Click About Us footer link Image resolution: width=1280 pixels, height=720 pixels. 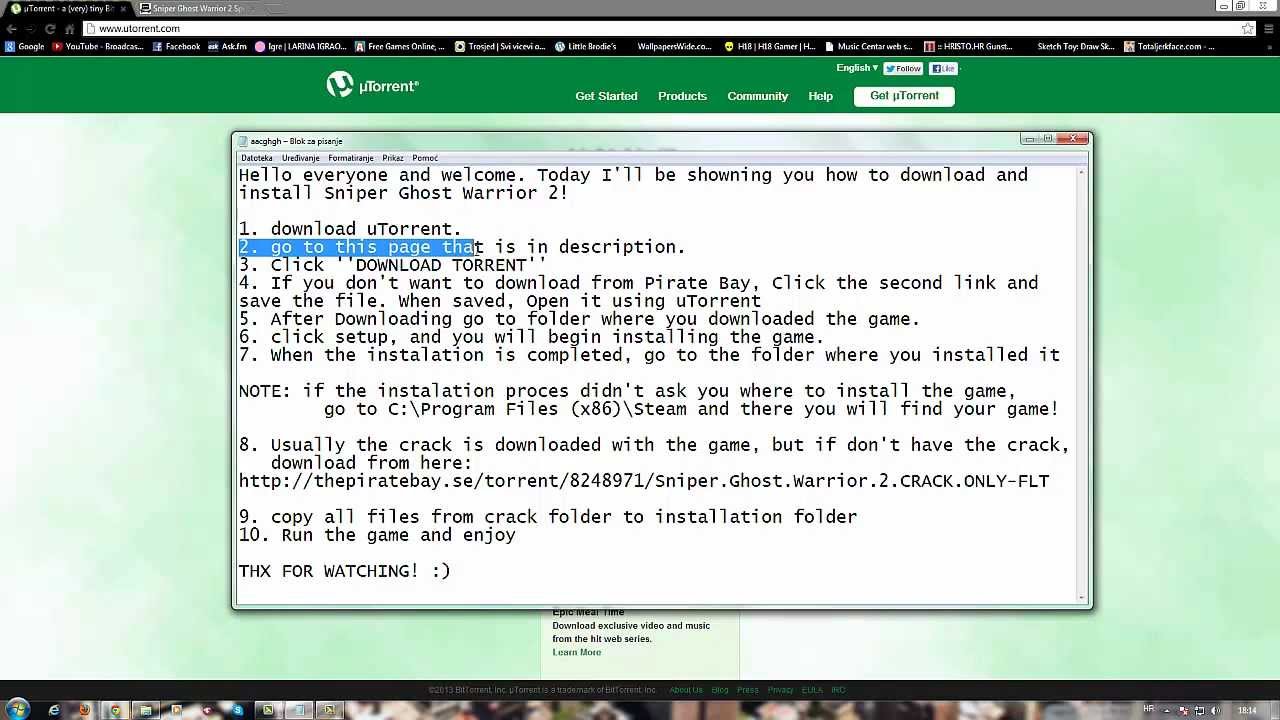click(686, 690)
